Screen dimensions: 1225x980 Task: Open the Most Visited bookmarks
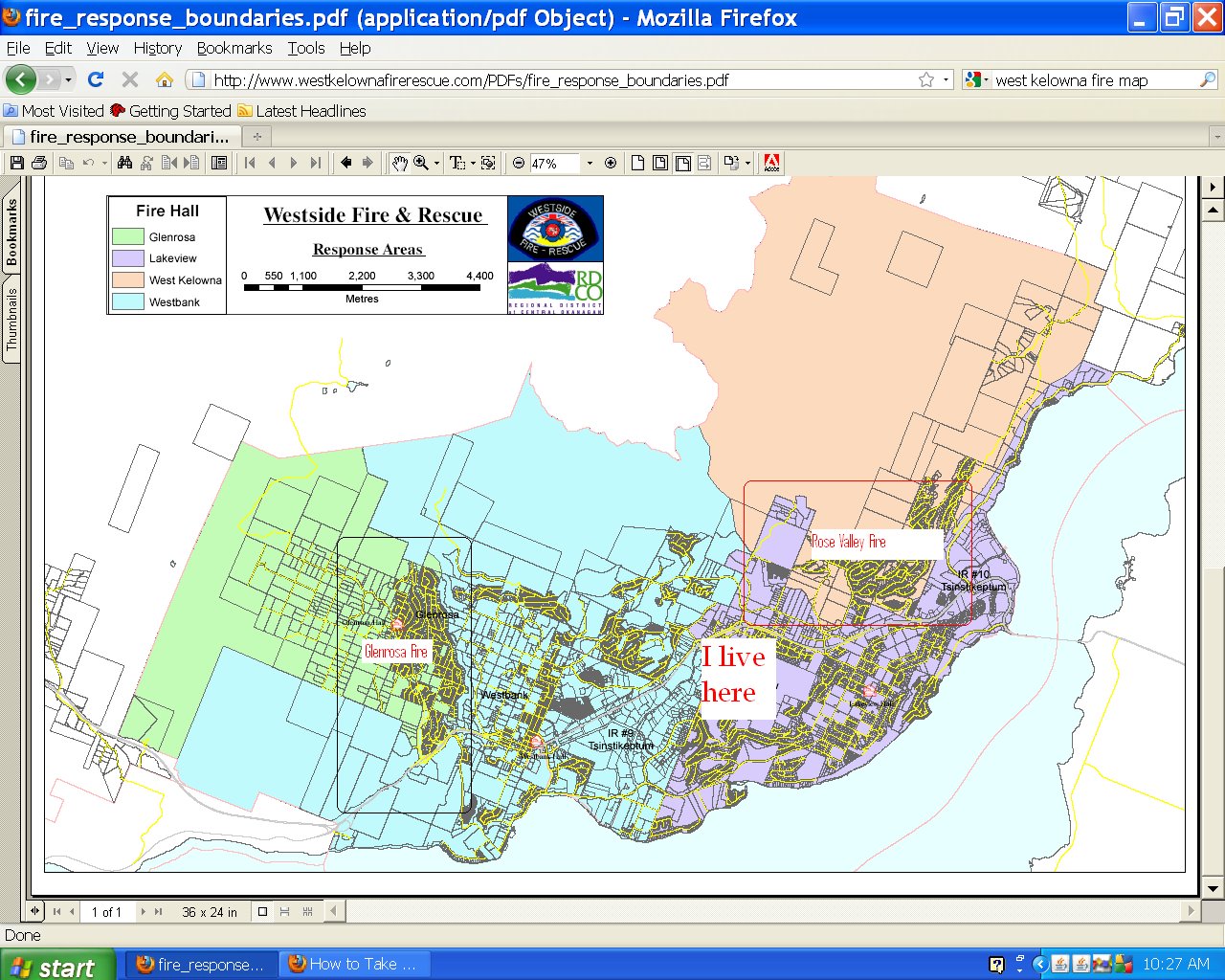coord(54,111)
